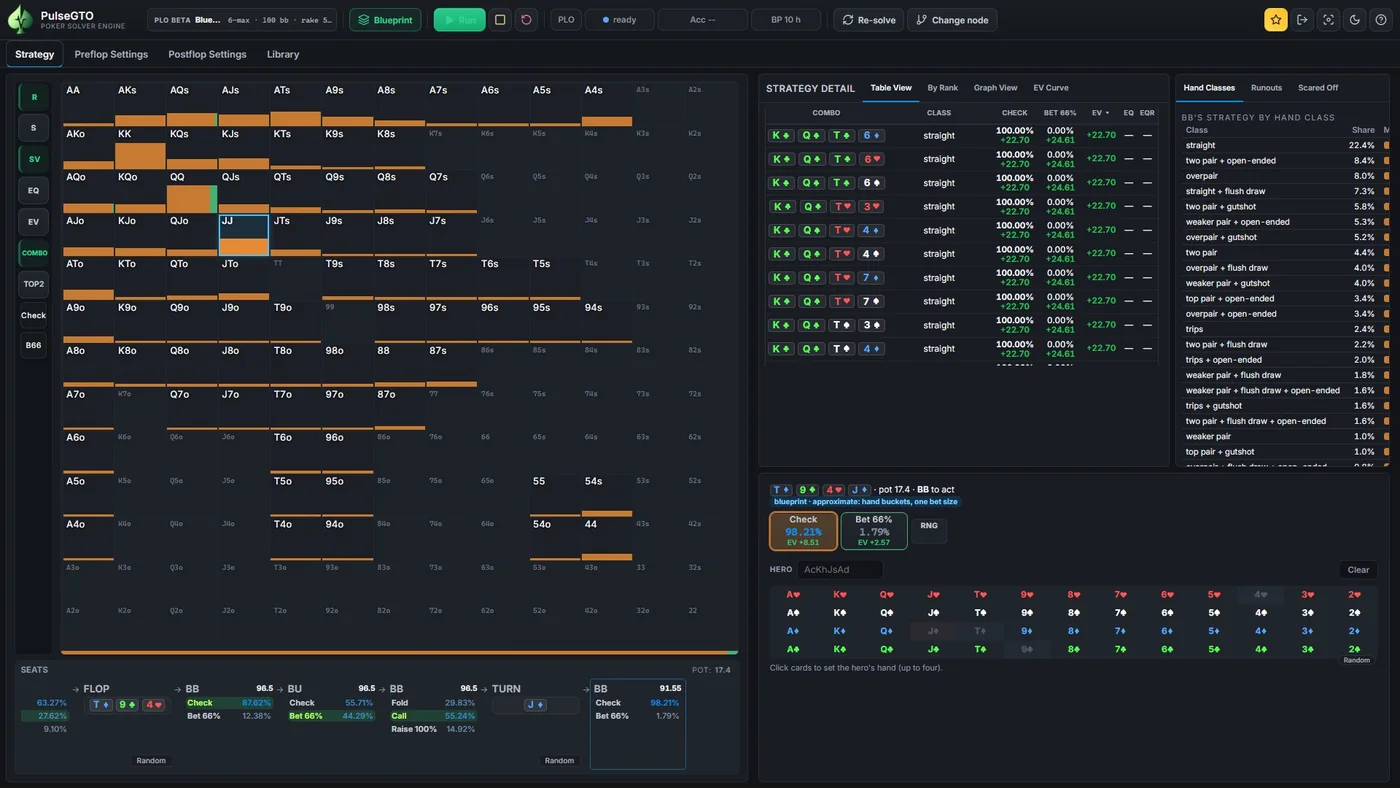Toggle the TOP2 filter in left sidebar
Image resolution: width=1400 pixels, height=788 pixels.
point(34,284)
